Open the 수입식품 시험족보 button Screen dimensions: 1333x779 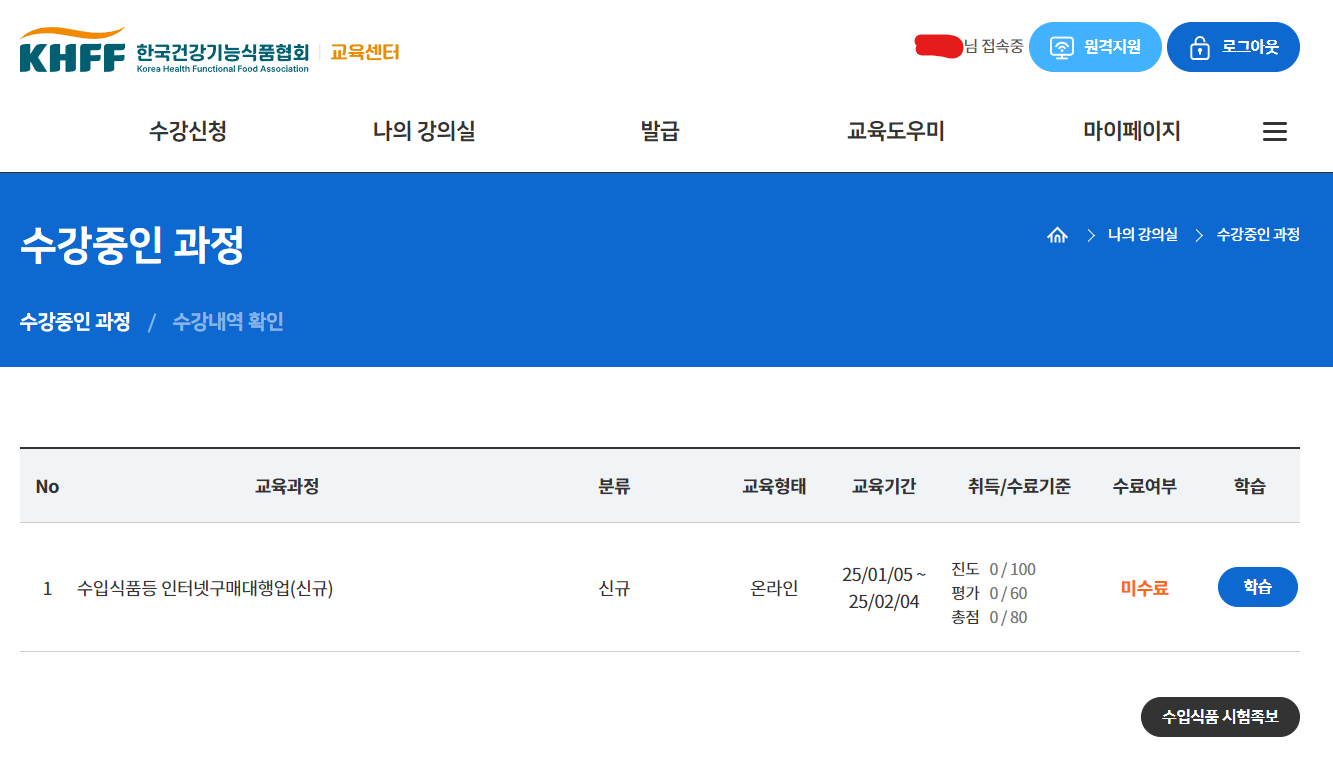(1219, 717)
